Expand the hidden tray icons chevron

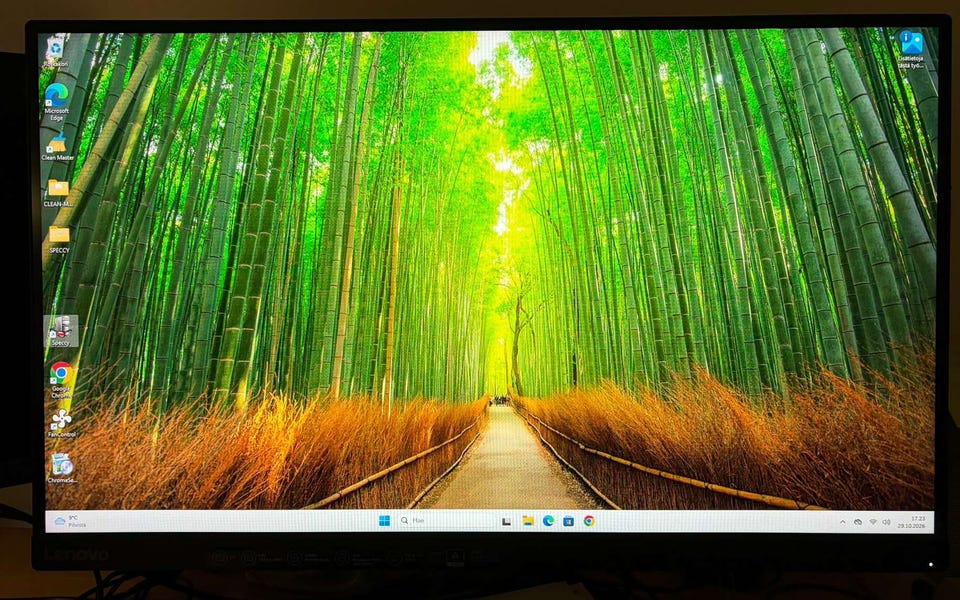click(x=842, y=522)
